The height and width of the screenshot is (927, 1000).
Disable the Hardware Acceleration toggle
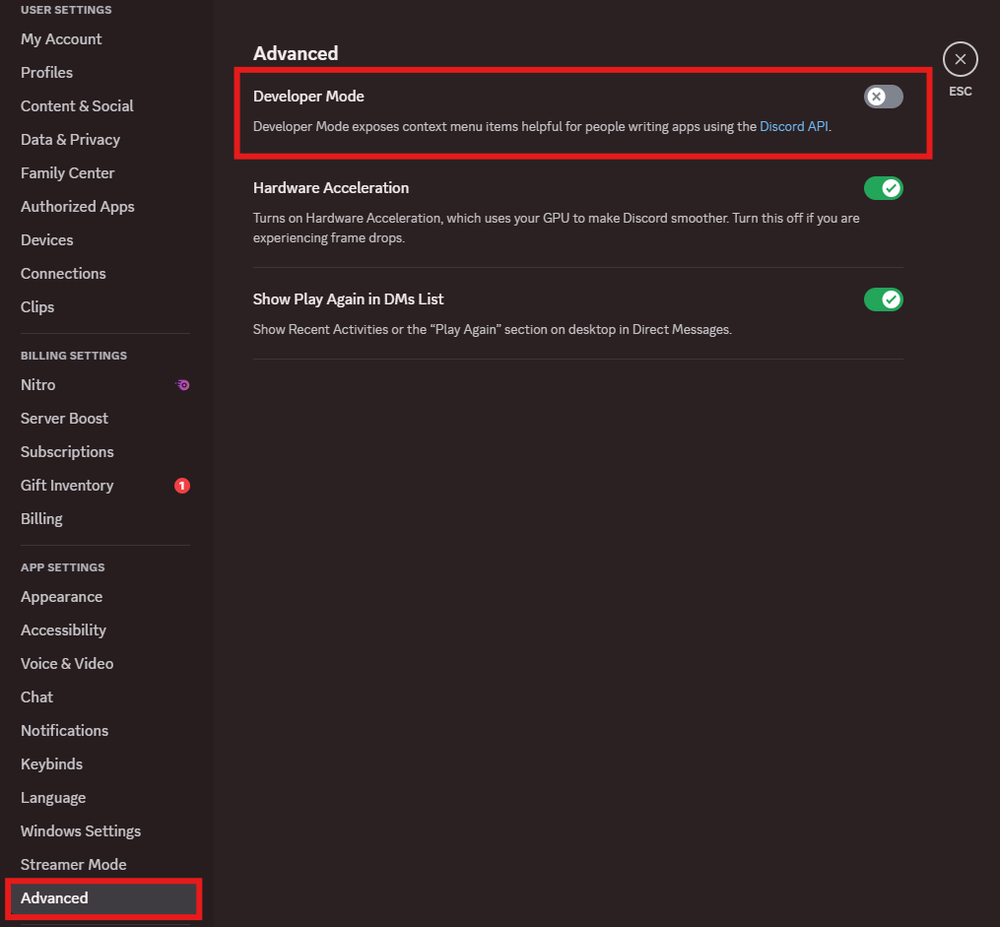[883, 188]
